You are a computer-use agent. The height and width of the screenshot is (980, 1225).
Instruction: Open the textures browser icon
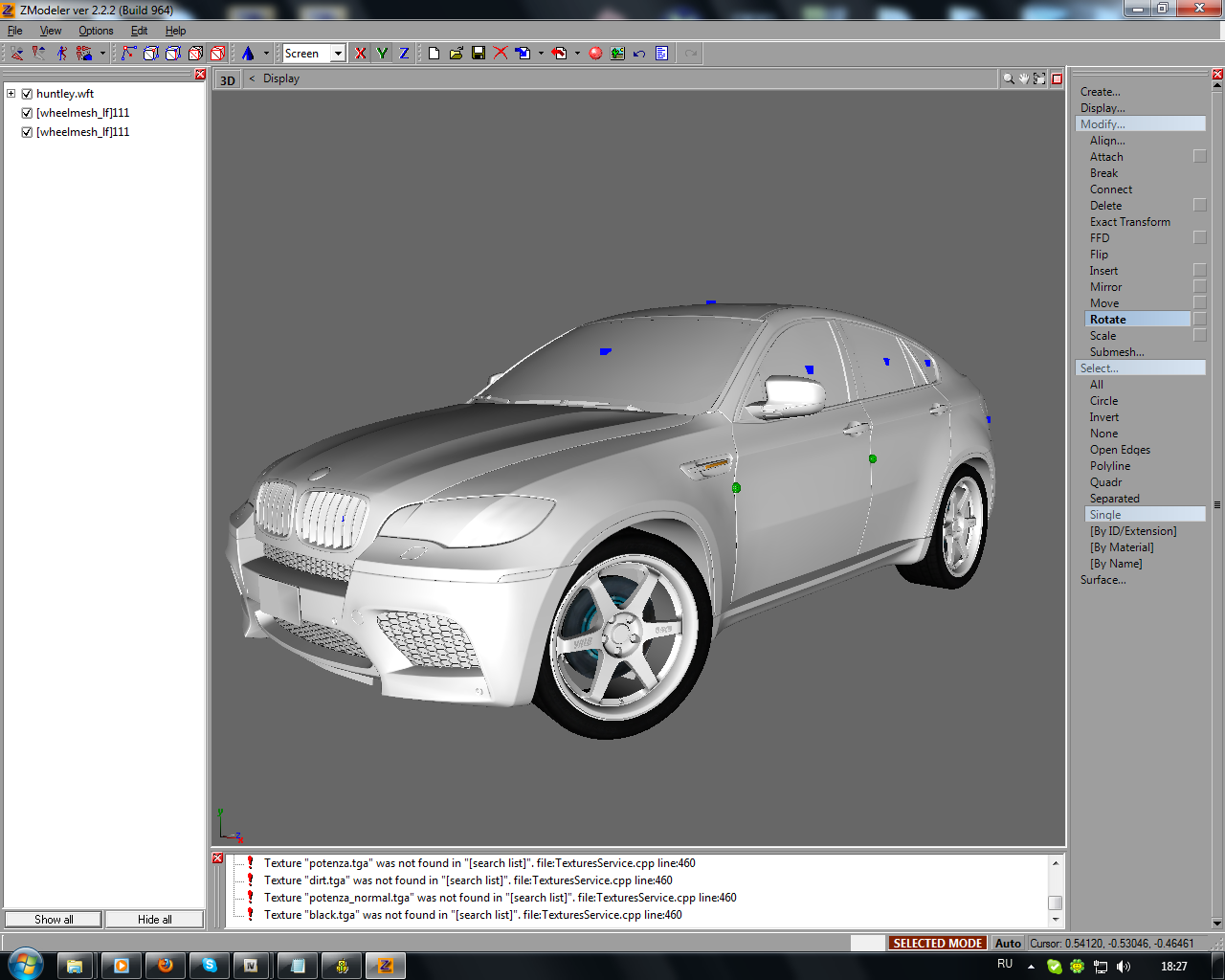pos(617,54)
